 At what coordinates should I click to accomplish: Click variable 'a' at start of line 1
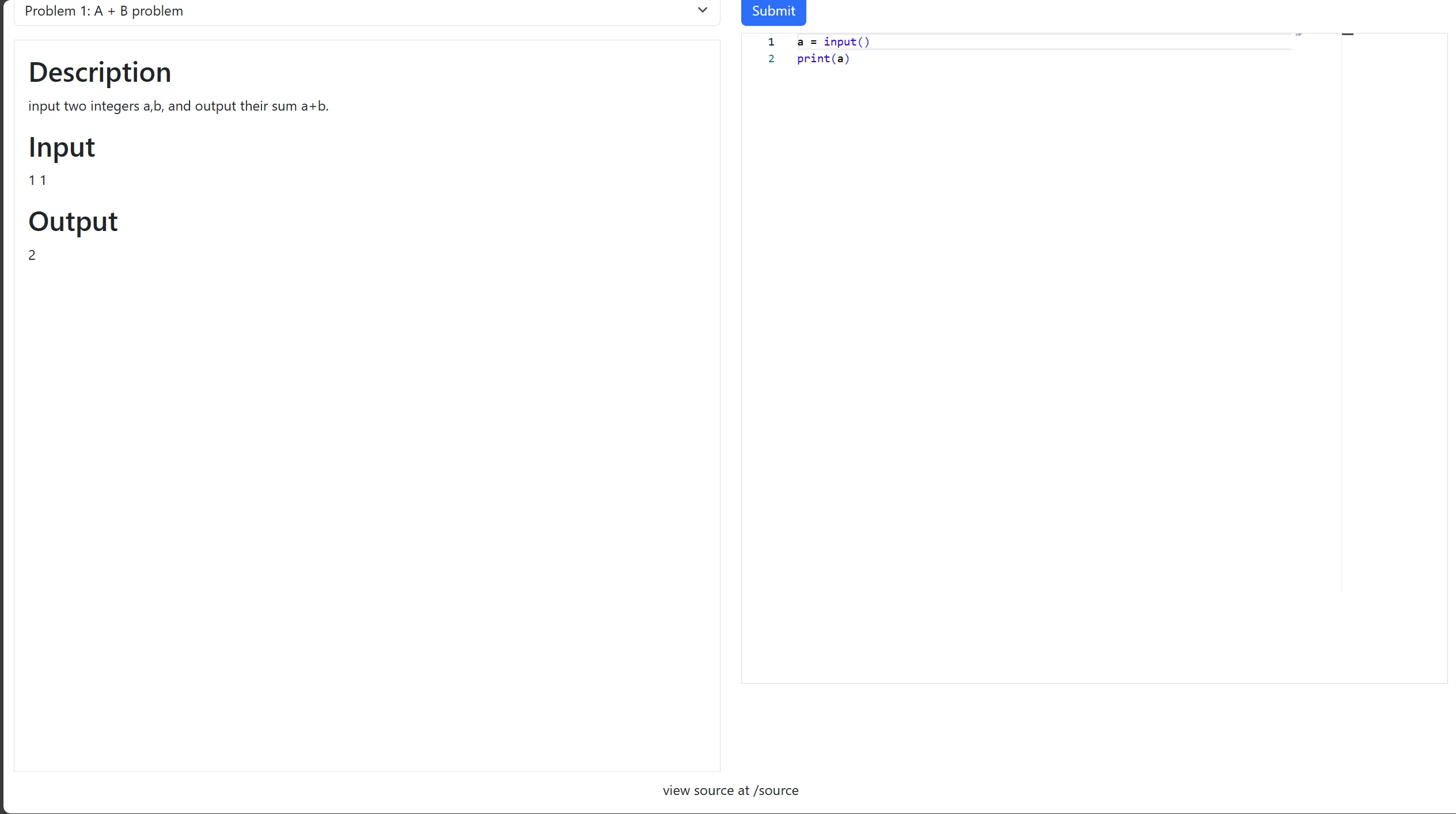[800, 42]
